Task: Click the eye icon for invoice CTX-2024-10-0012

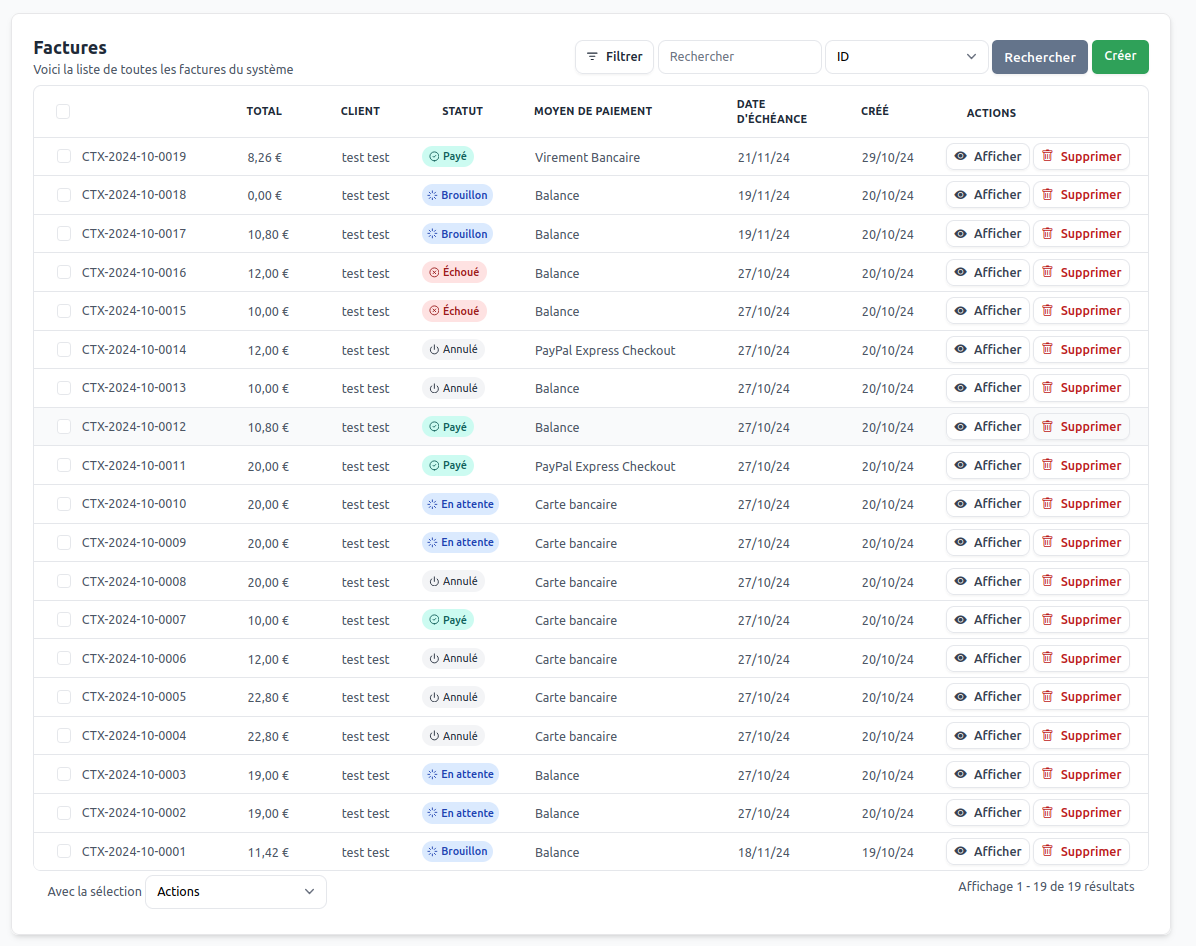Action: [x=961, y=427]
